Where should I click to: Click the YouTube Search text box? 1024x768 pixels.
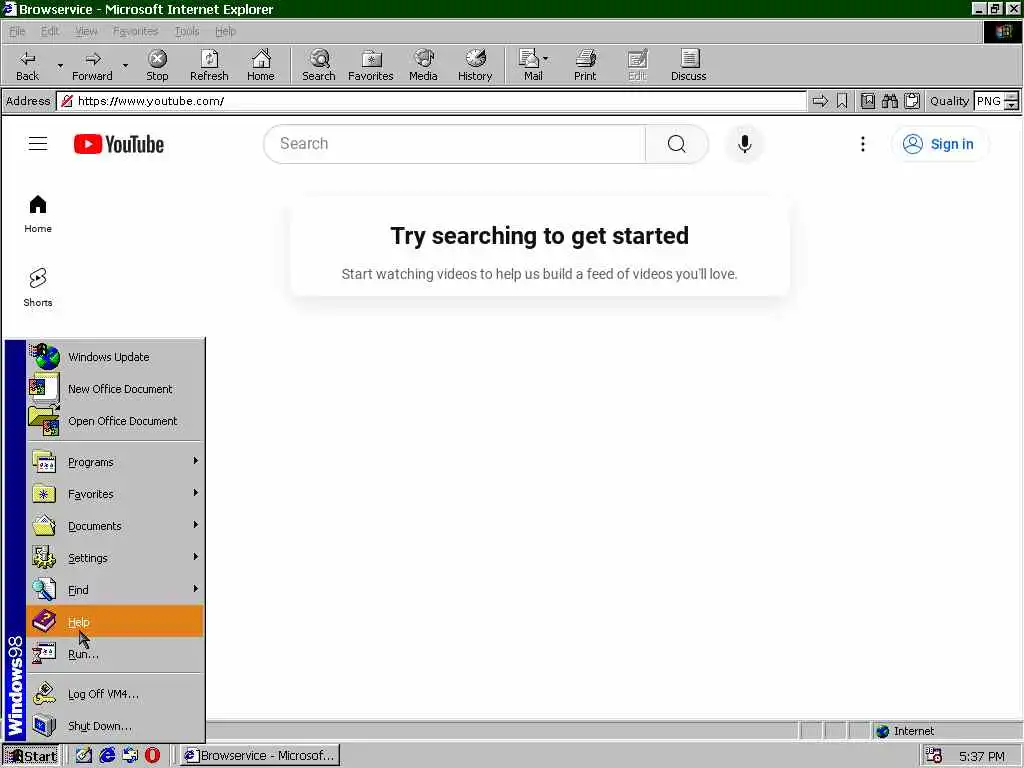(x=455, y=144)
